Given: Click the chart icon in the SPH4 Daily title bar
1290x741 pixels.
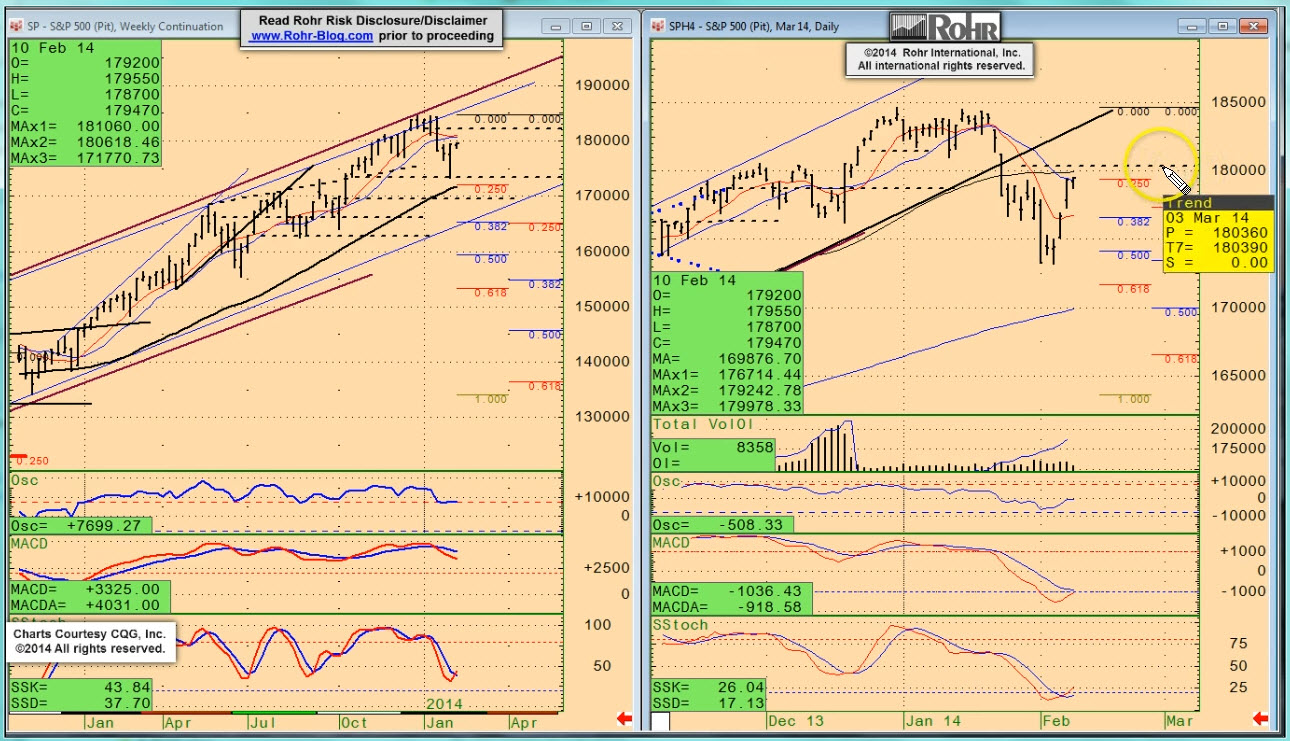Looking at the screenshot, I should coord(661,26).
